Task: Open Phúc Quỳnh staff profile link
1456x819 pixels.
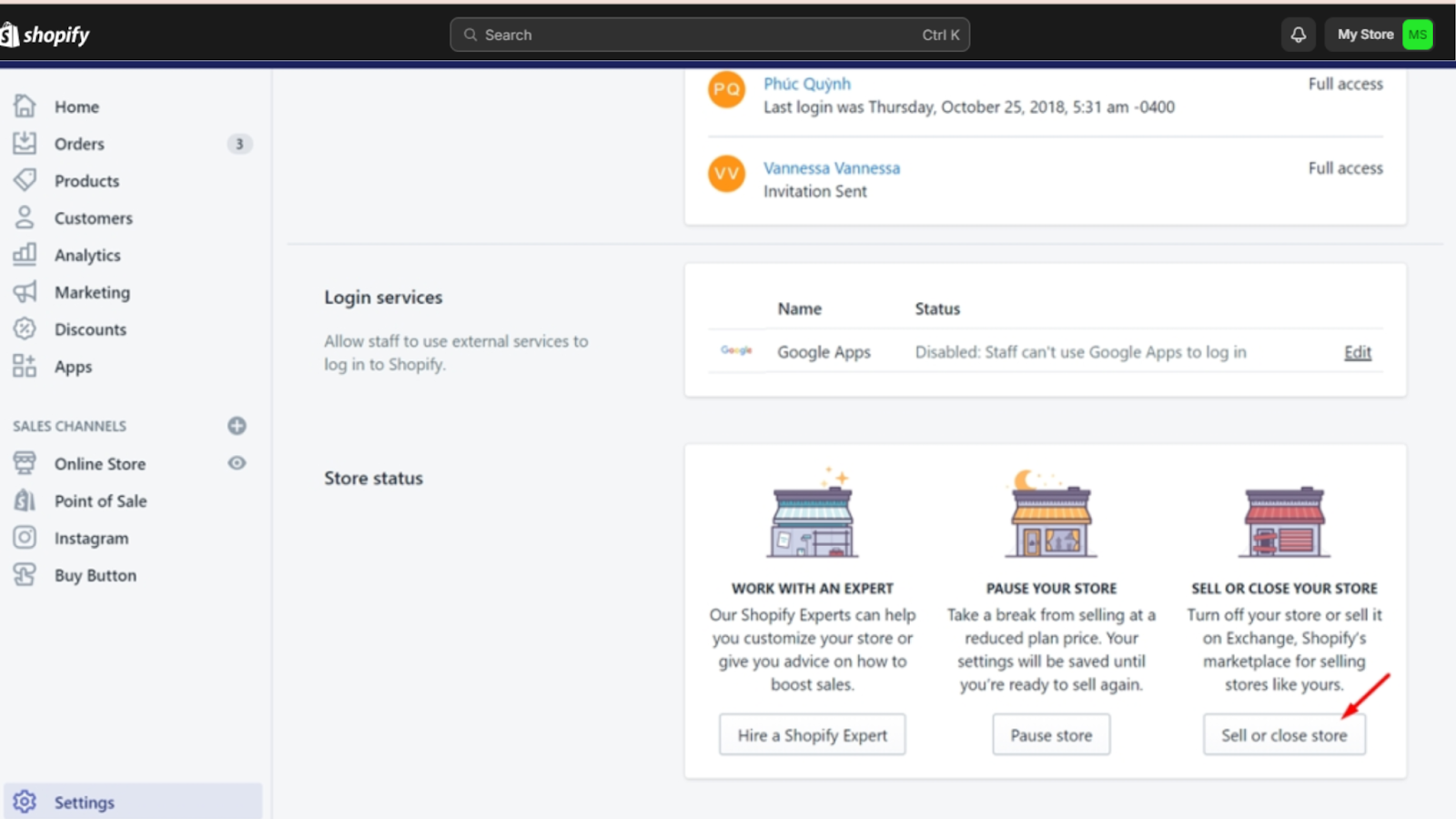Action: (x=807, y=84)
